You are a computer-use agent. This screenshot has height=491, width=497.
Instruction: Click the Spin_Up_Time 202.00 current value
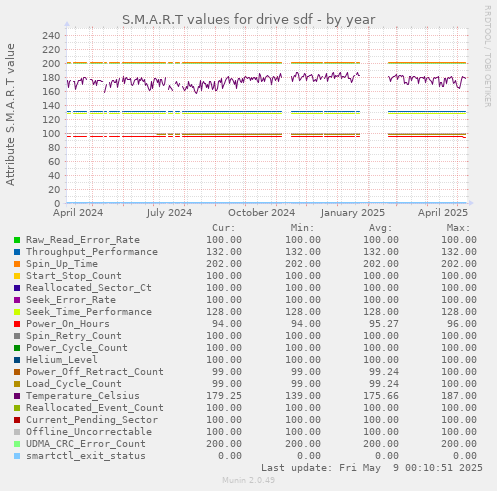[x=224, y=264]
